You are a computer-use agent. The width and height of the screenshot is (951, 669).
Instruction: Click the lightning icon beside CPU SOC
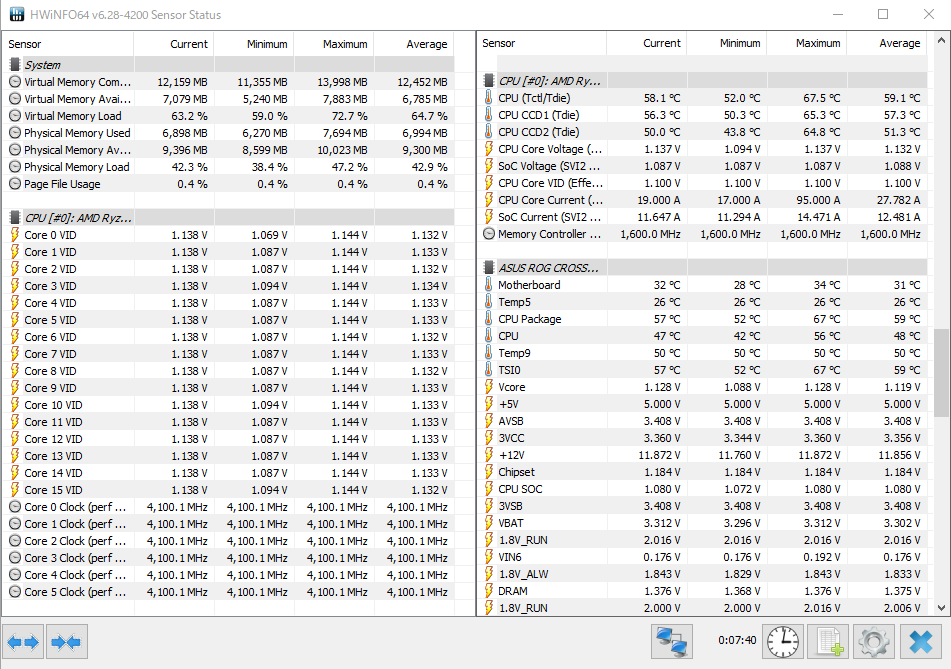pyautogui.click(x=489, y=488)
